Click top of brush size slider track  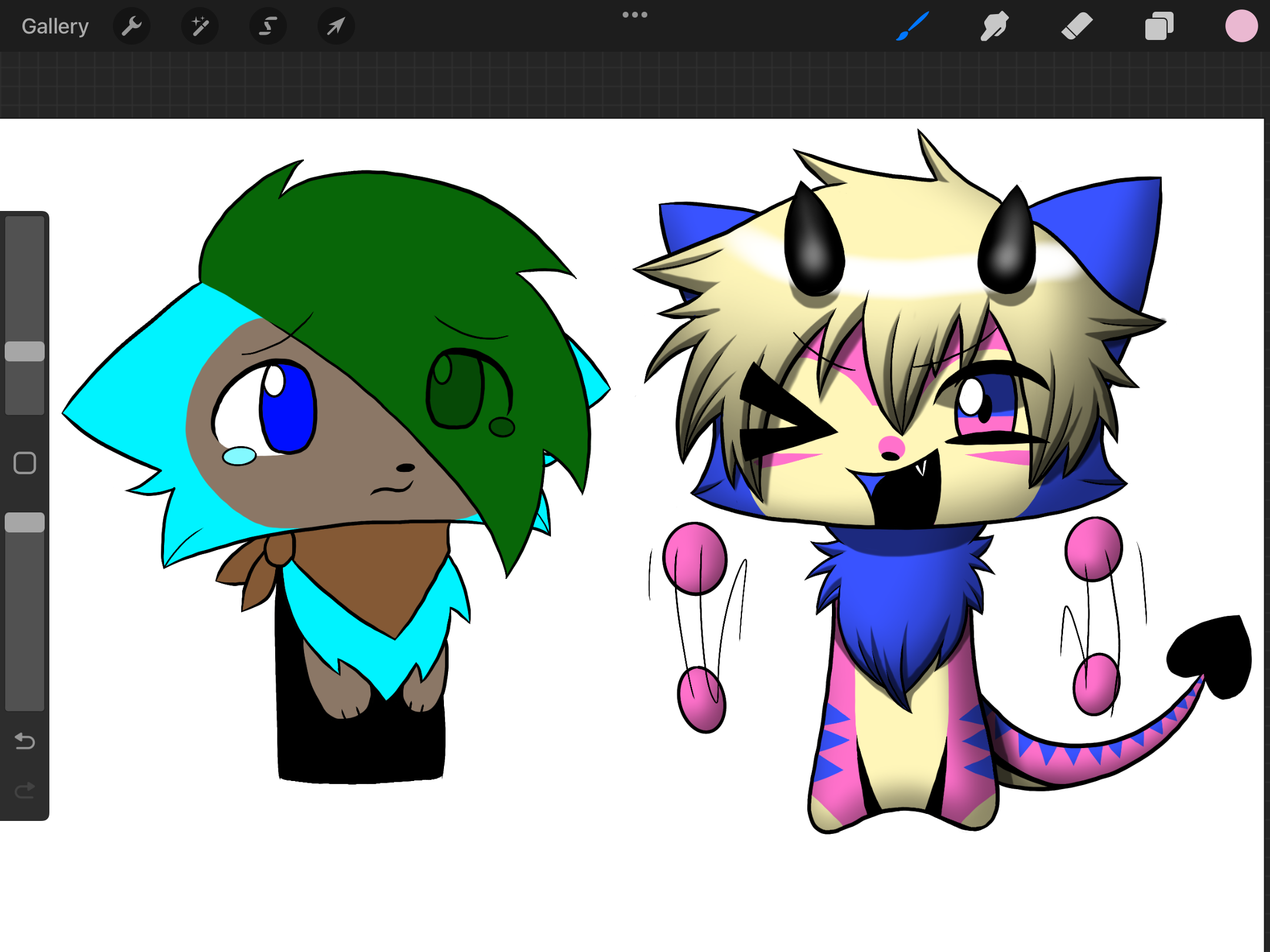click(25, 226)
